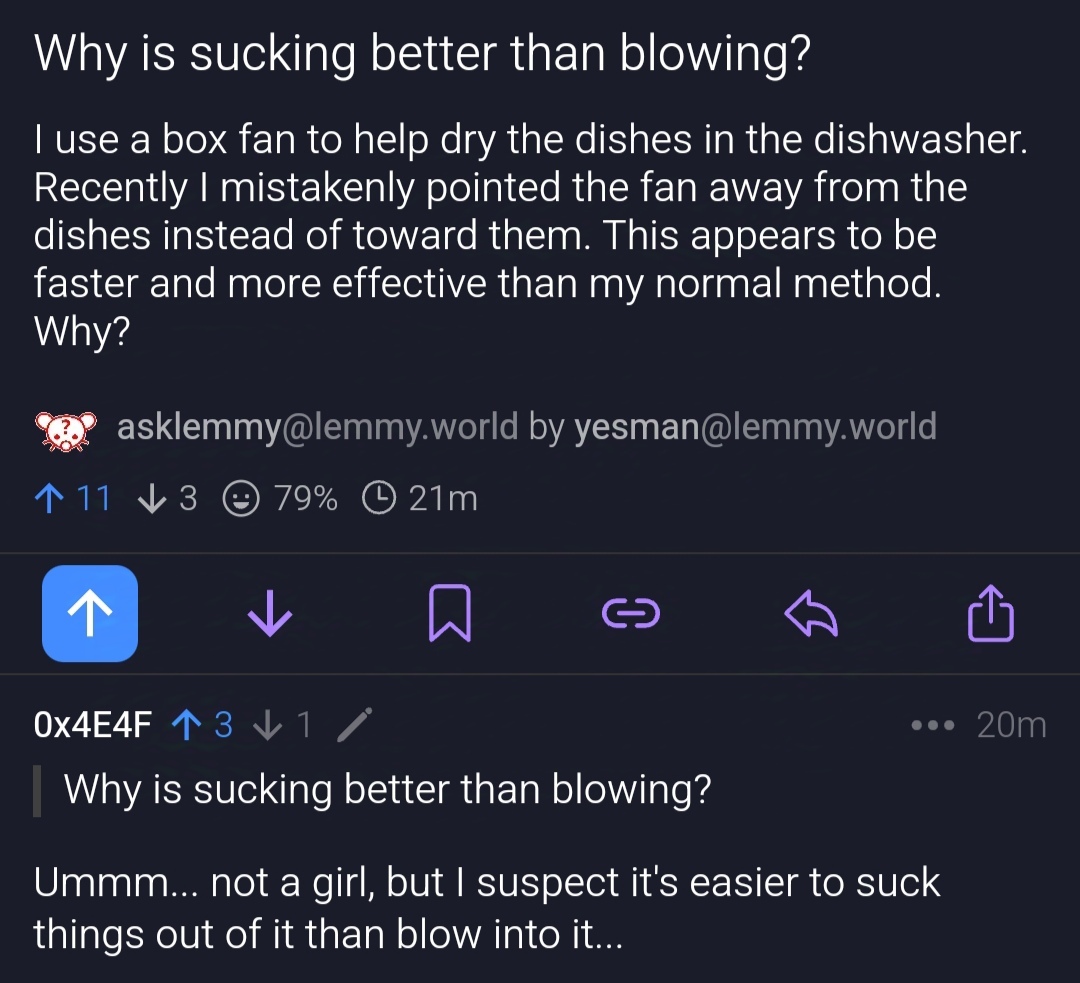Reply to the post
The height and width of the screenshot is (983, 1080).
[x=811, y=613]
